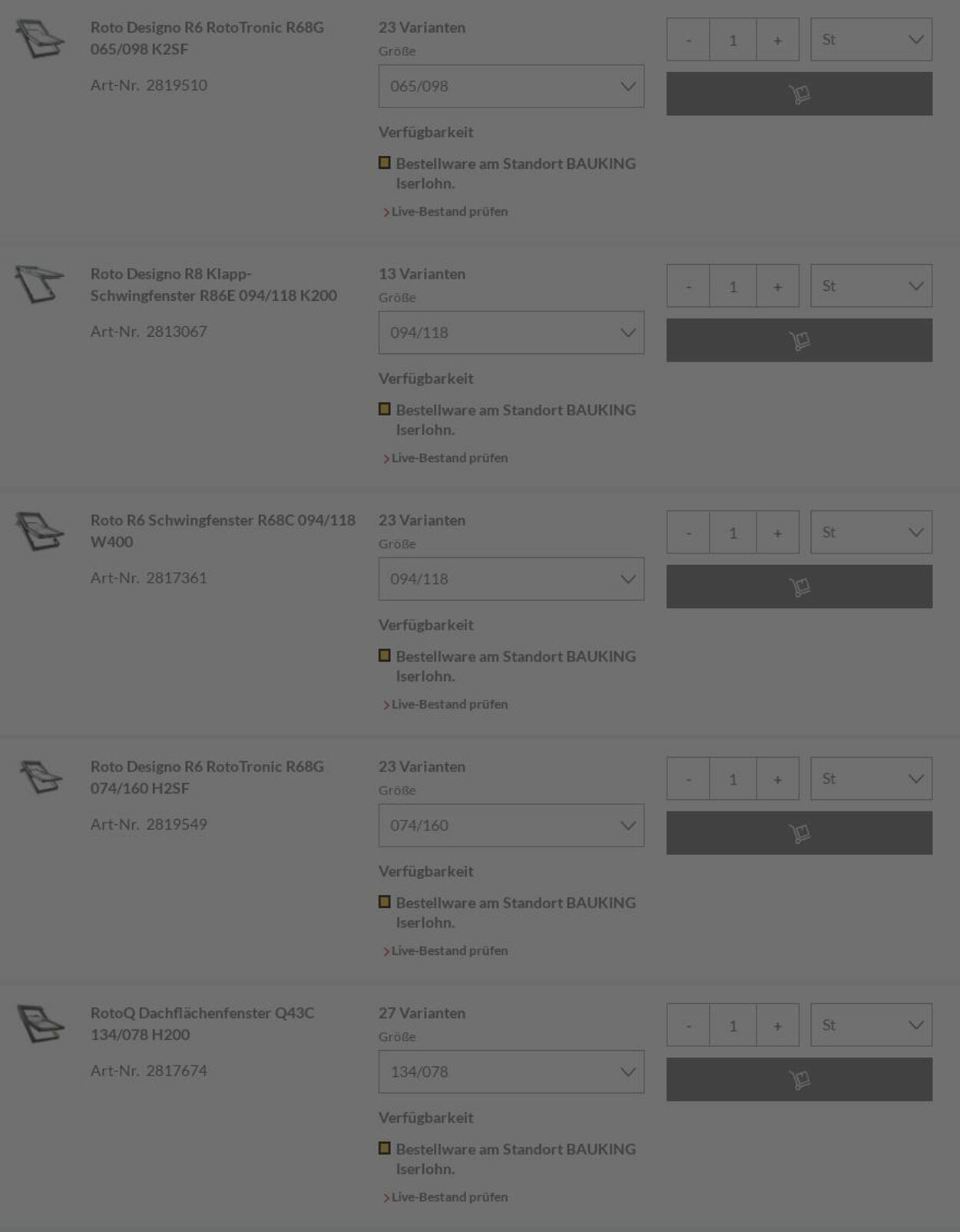Open Roto Designo R8 Klapp-Schwingfenster product page

pyautogui.click(x=214, y=284)
